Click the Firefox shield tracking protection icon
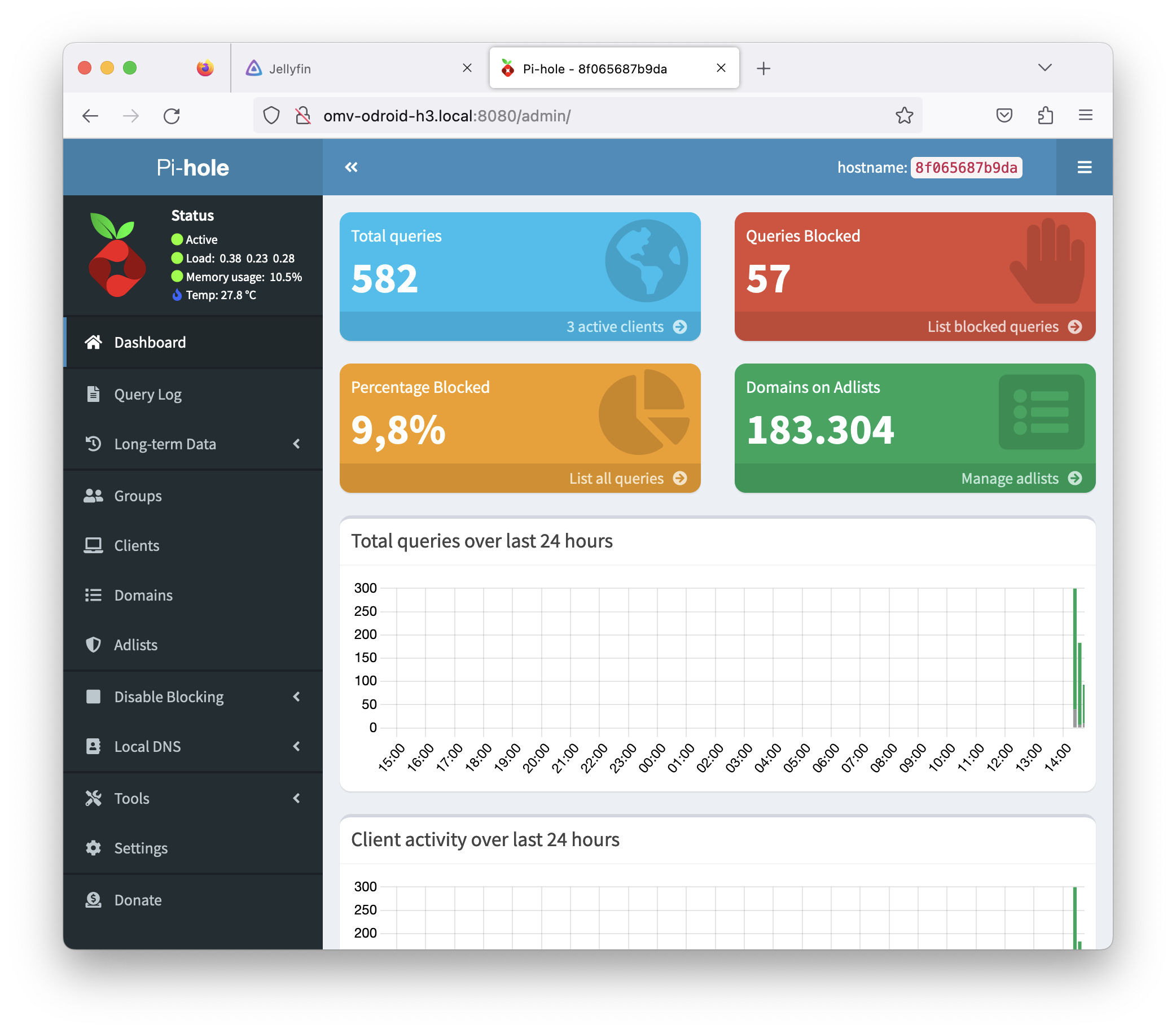Image resolution: width=1176 pixels, height=1033 pixels. click(271, 116)
